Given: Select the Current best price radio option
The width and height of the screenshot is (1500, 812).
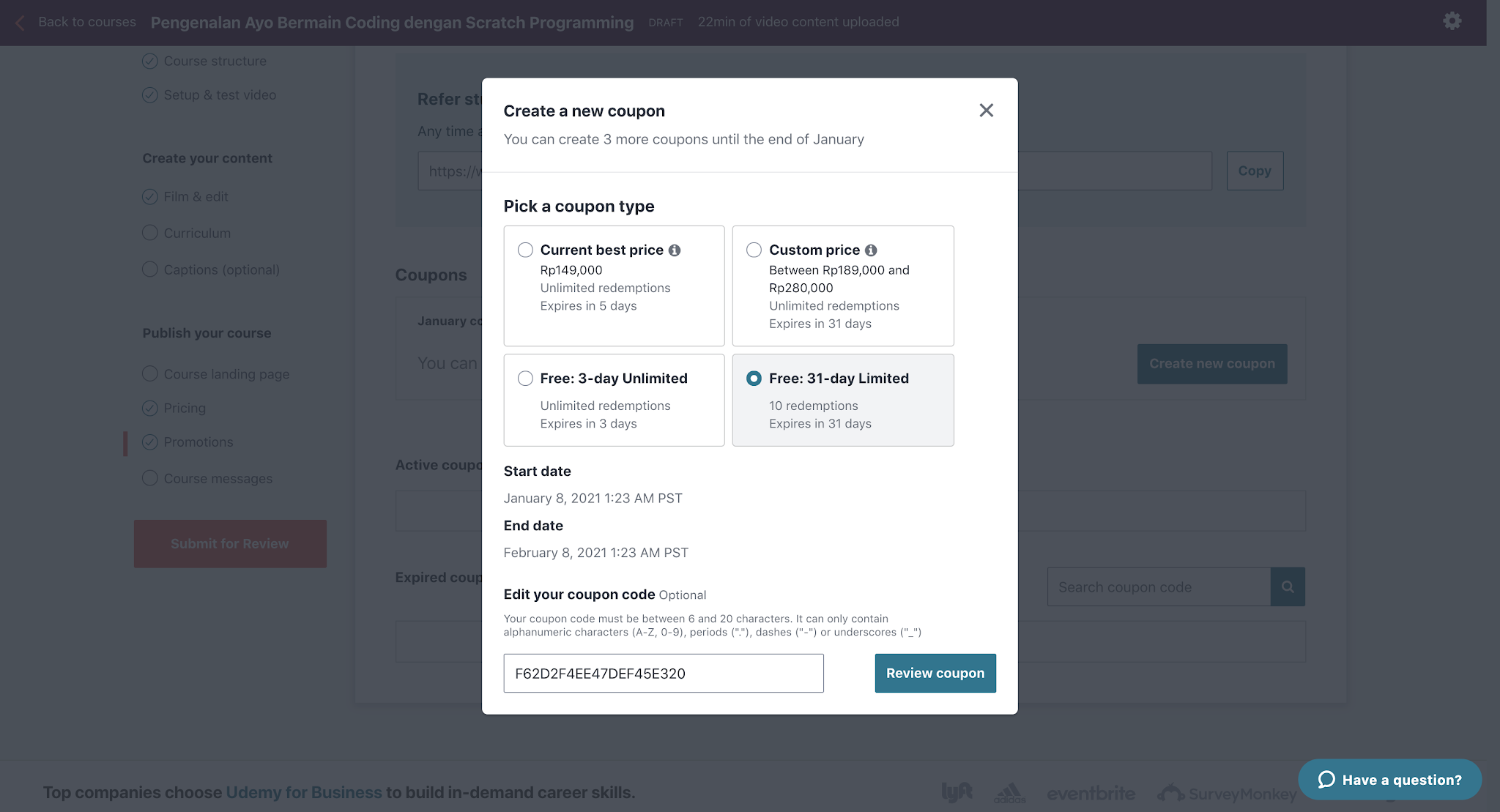Looking at the screenshot, I should tap(525, 250).
